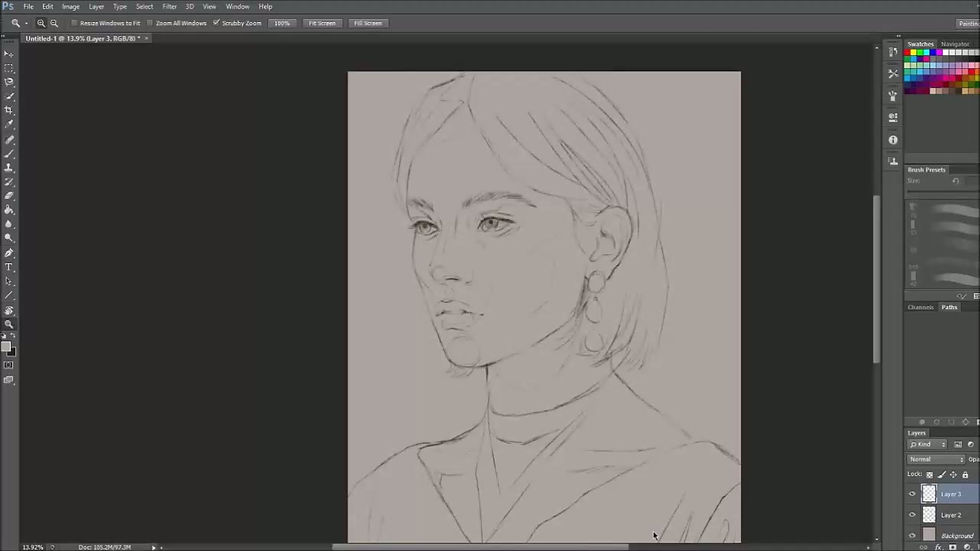
Task: Select the Eraser tool
Action: coord(9,196)
